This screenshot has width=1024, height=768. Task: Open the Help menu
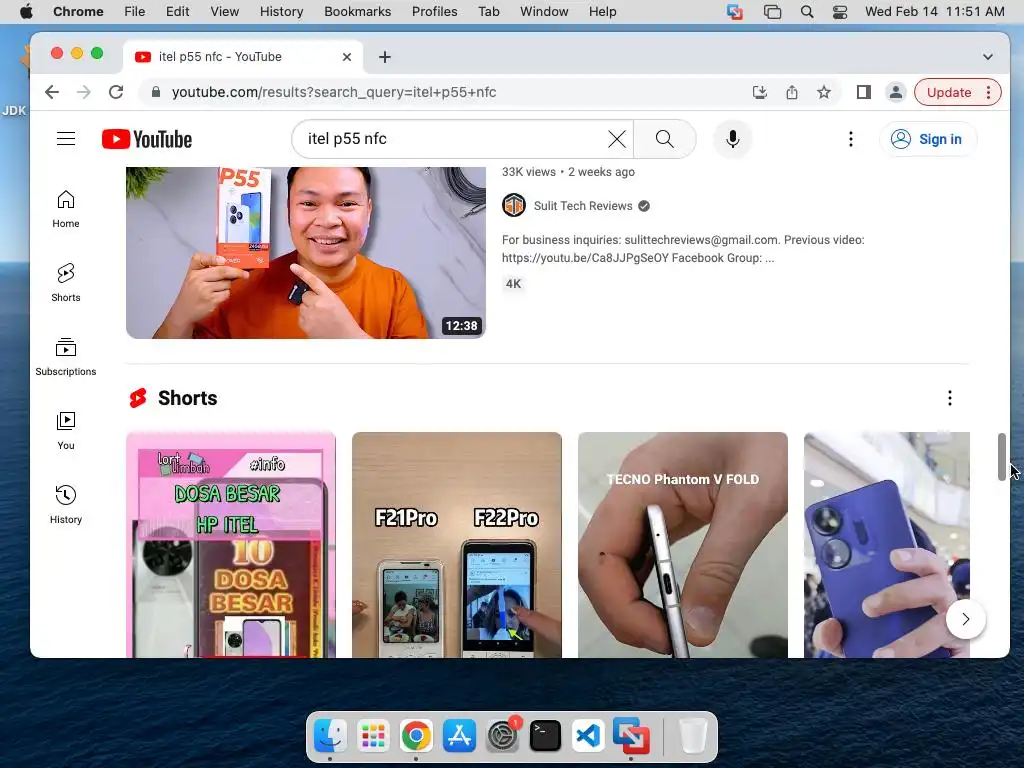tap(602, 11)
